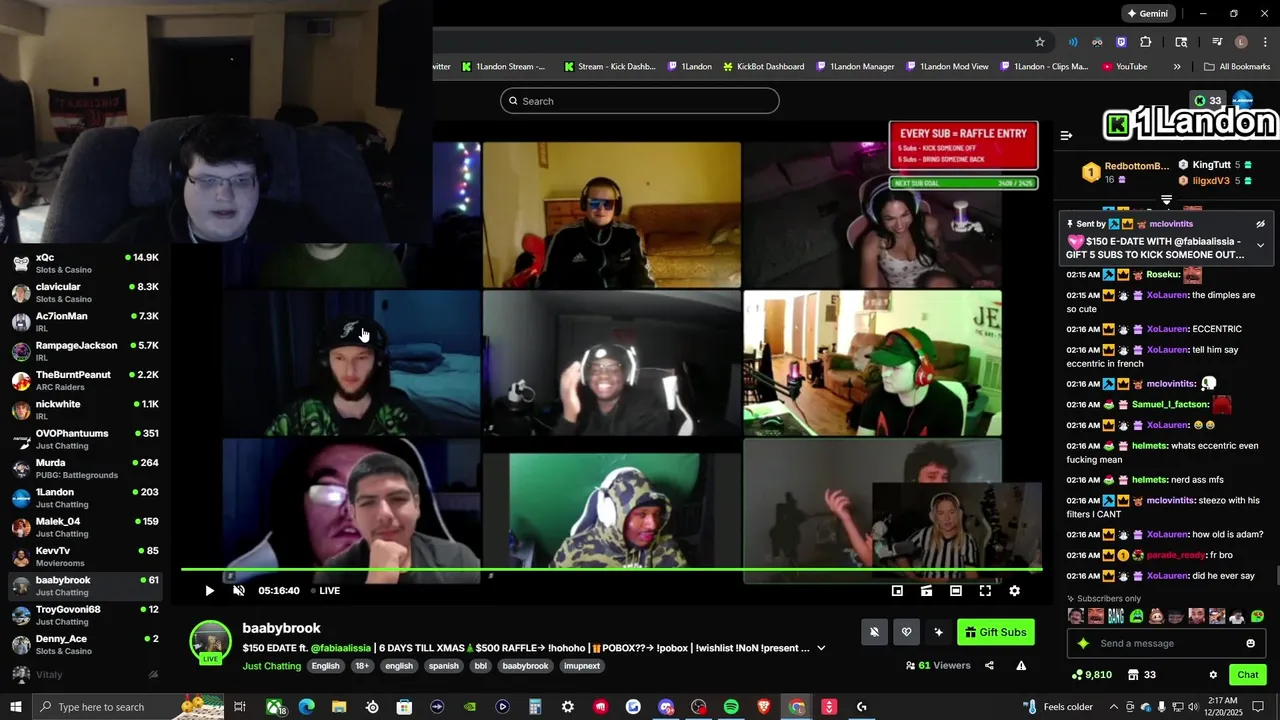Viewport: 1280px width, 720px height.
Task: Open the 1Landon Manager bookmark
Action: click(855, 67)
